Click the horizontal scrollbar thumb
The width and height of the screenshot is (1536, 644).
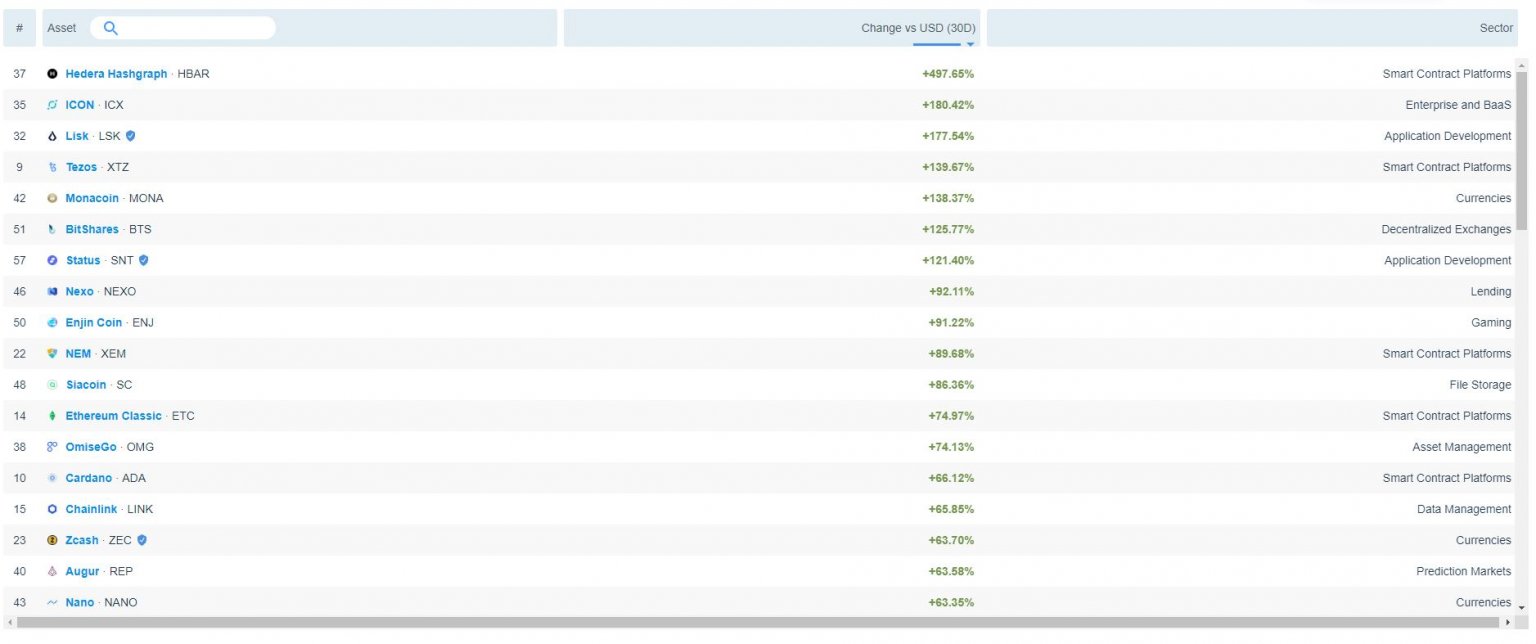[760, 622]
